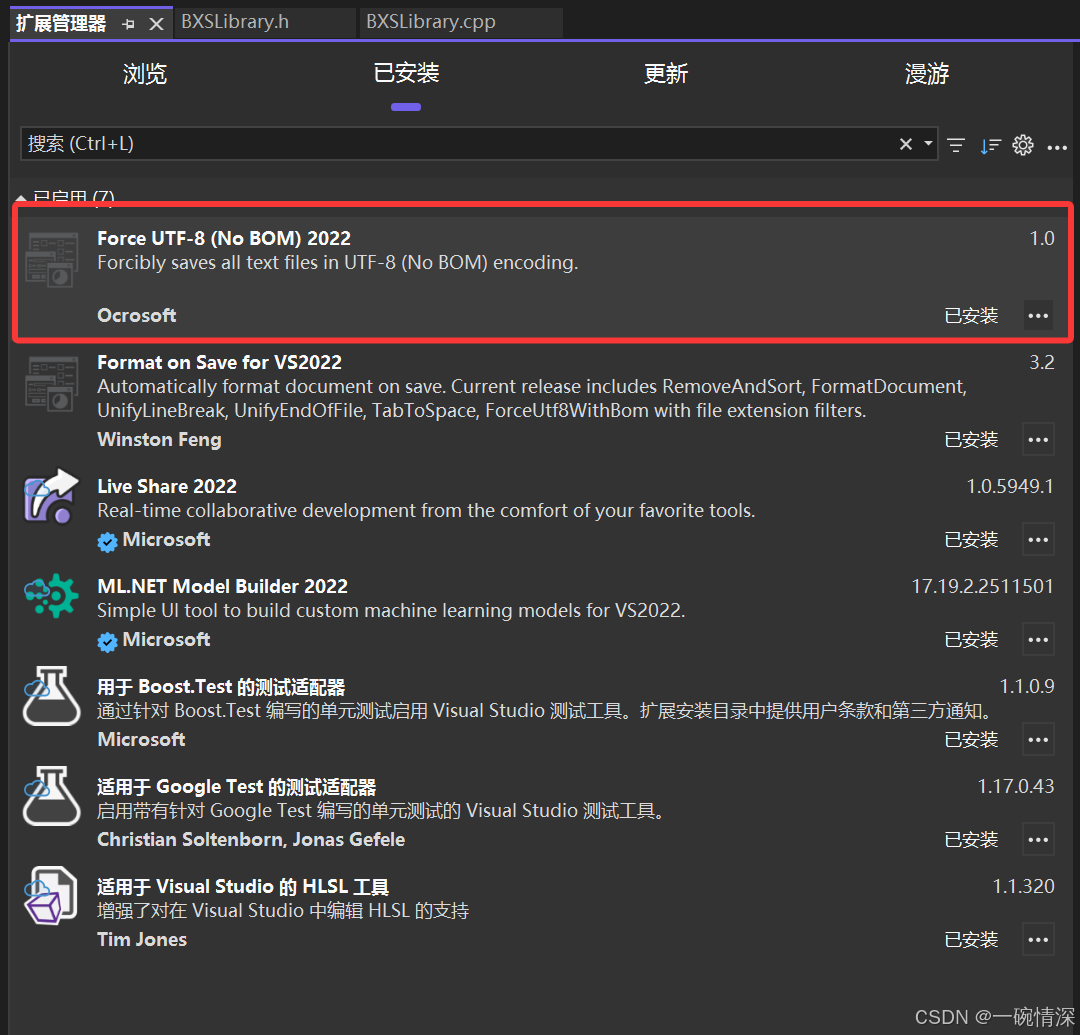
Task: Select 用于 Boost.Test 的测试适配器 title
Action: click(x=221, y=687)
